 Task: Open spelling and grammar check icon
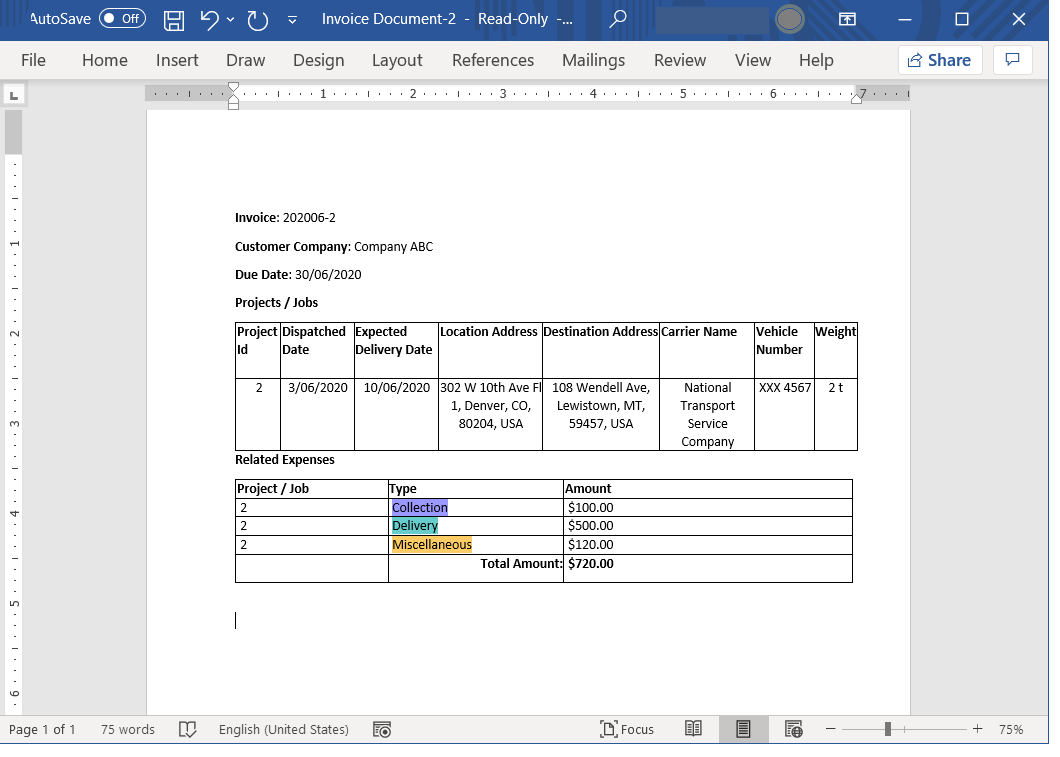(x=187, y=729)
